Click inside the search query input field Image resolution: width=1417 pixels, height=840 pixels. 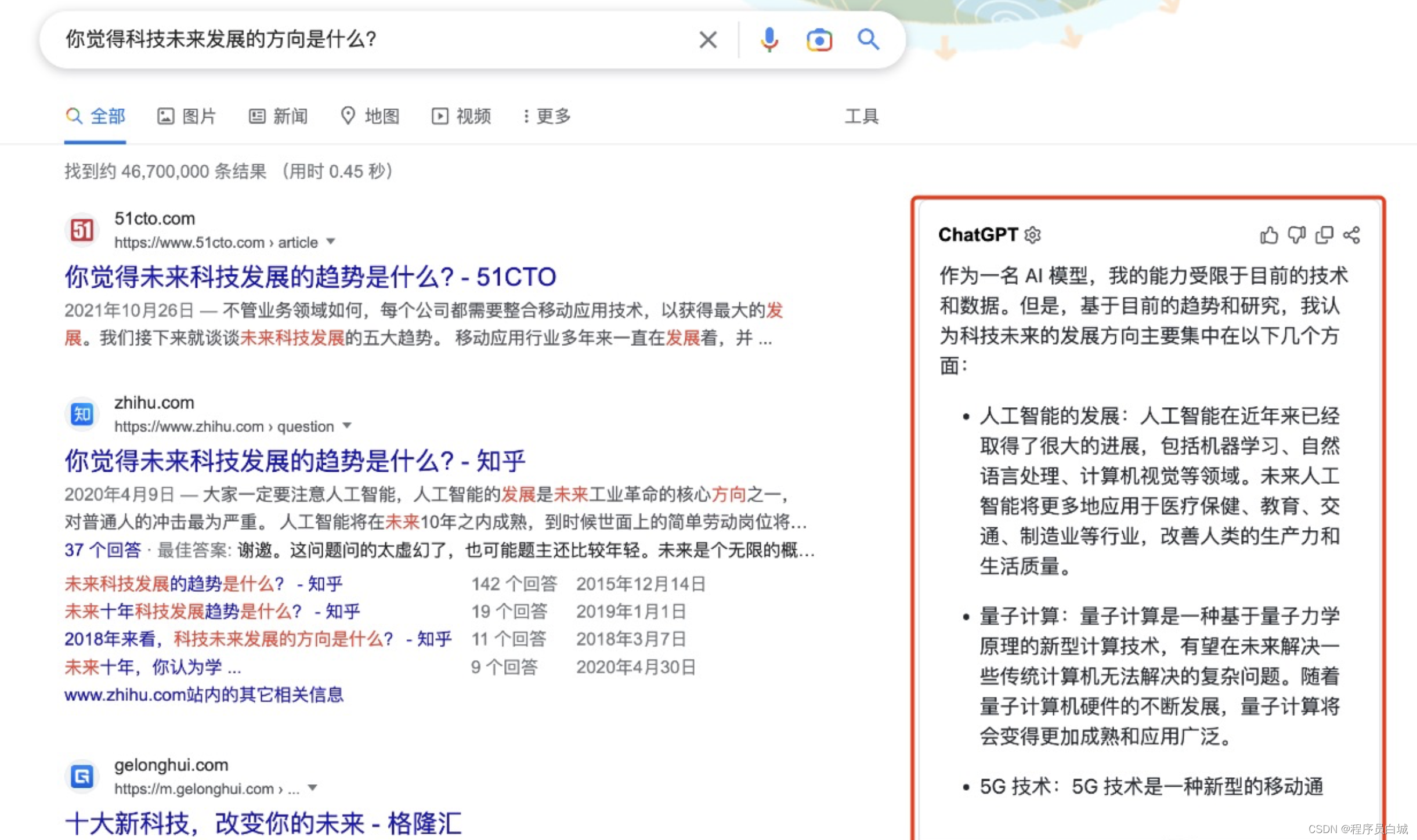point(371,39)
